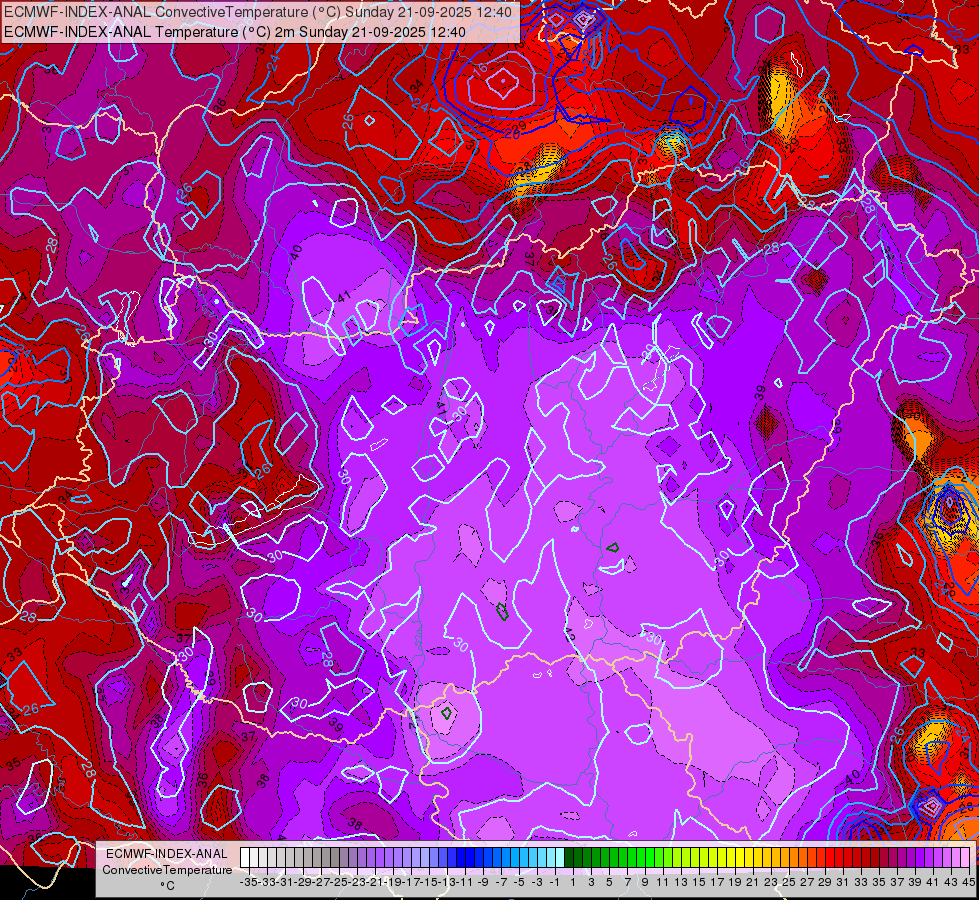
Task: Click the '42' contour label on the map
Action: tap(569, 633)
